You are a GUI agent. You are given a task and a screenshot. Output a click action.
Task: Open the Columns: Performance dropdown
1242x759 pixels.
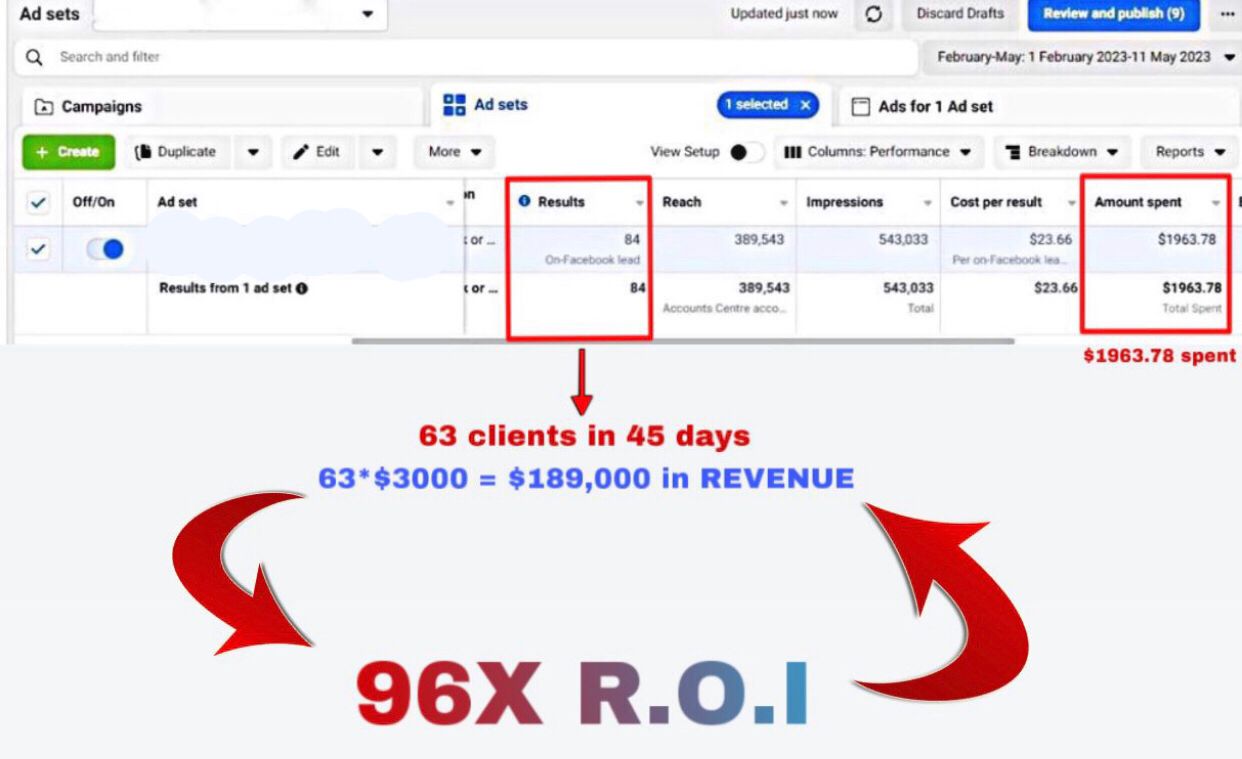877,152
